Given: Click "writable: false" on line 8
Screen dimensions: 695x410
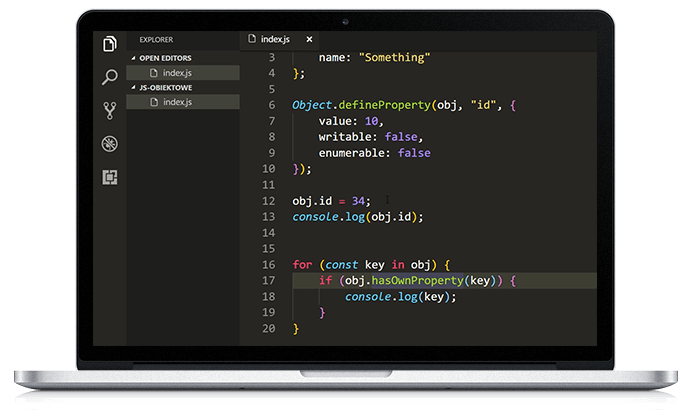Looking at the screenshot, I should 373,137.
